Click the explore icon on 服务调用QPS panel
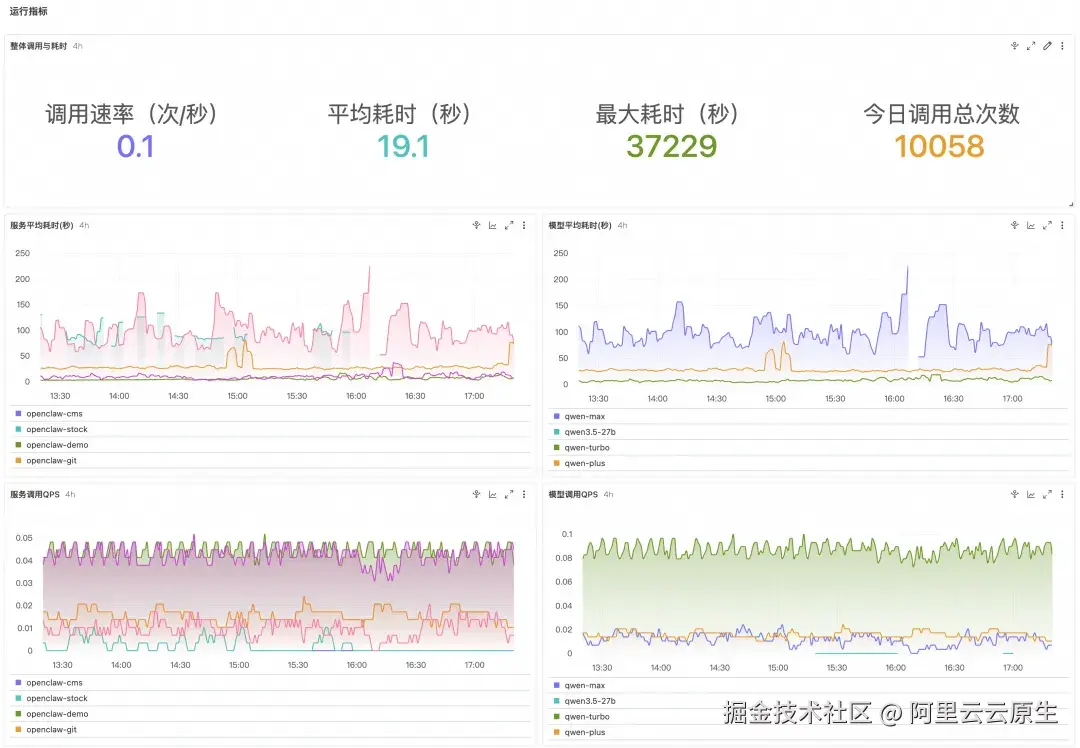 476,493
